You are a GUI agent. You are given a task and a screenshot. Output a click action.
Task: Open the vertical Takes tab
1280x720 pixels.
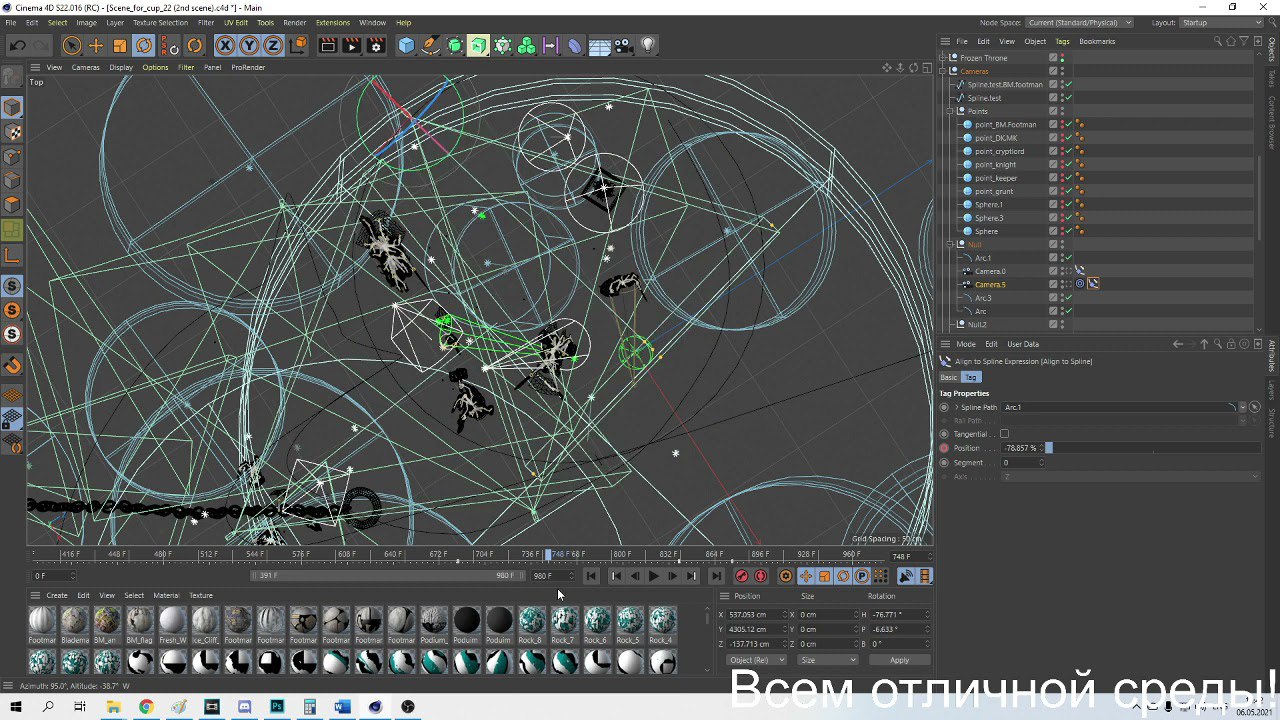pos(1272,79)
